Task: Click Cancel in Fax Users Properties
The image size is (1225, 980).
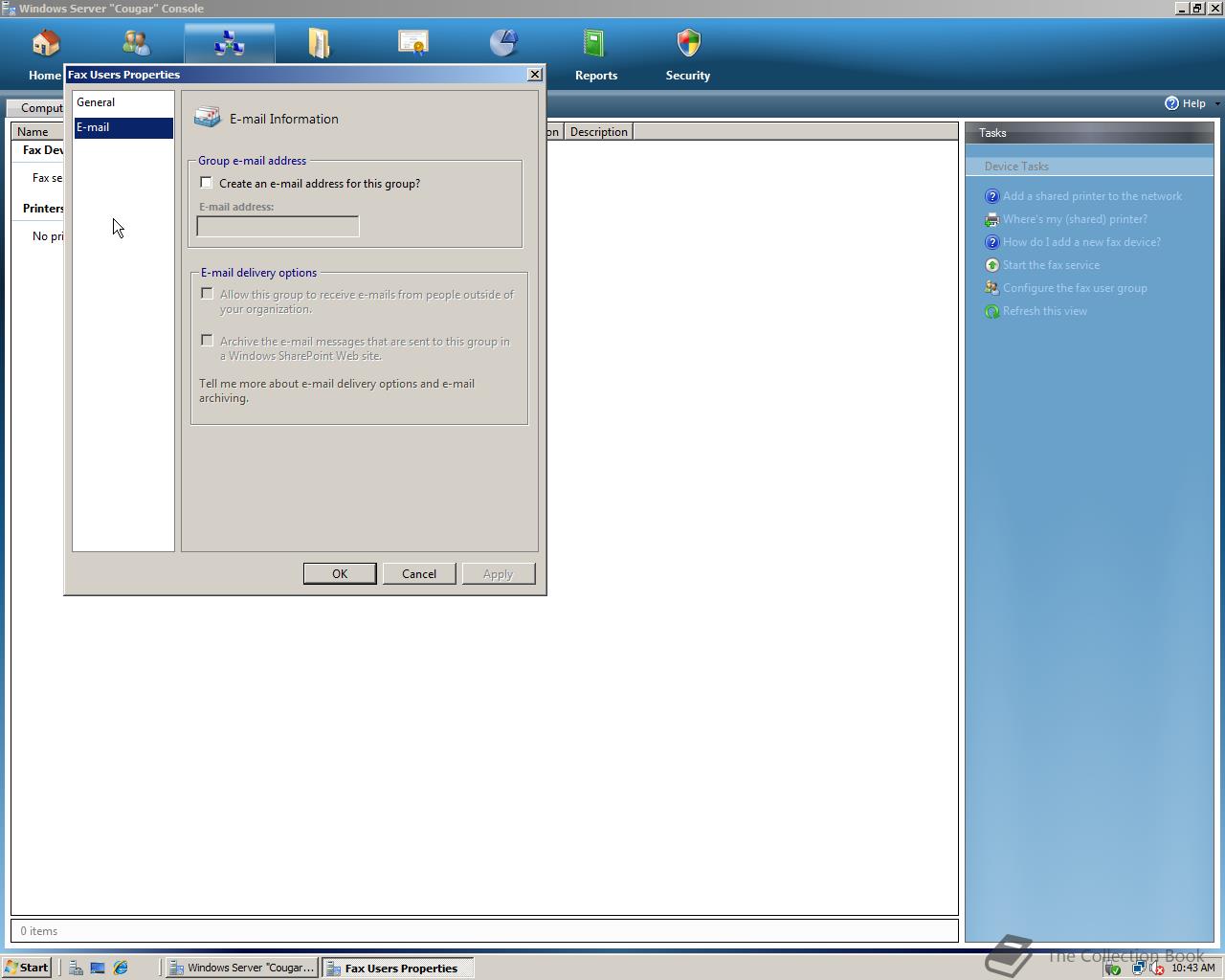Action: (x=419, y=573)
